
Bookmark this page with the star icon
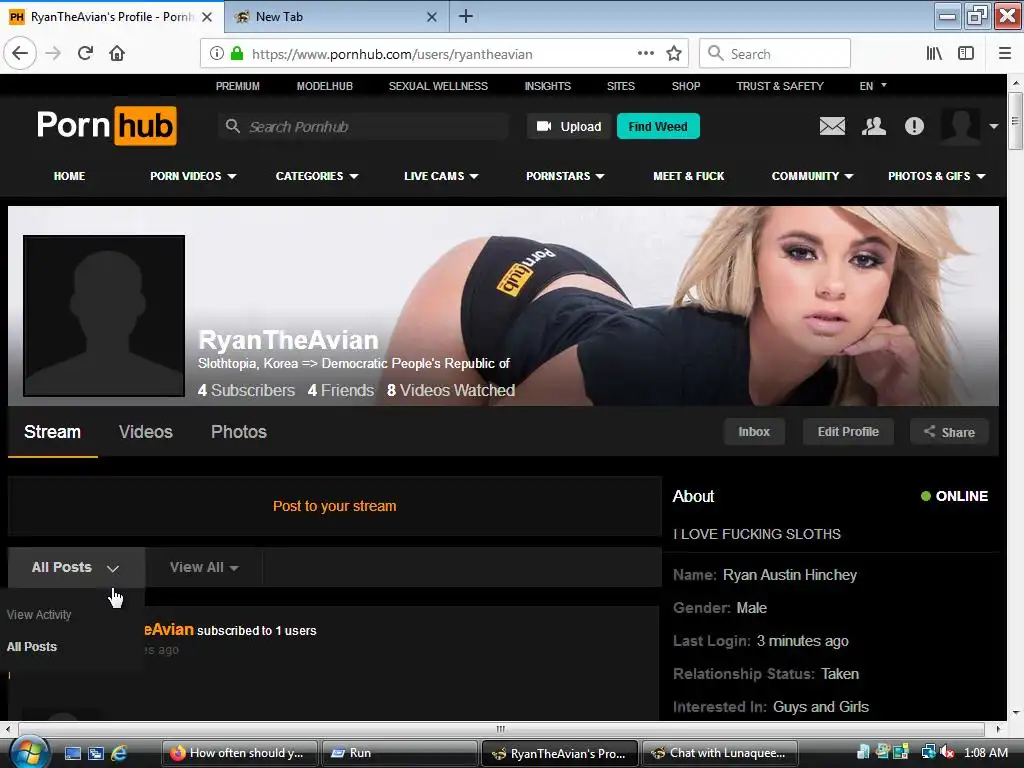coord(674,54)
